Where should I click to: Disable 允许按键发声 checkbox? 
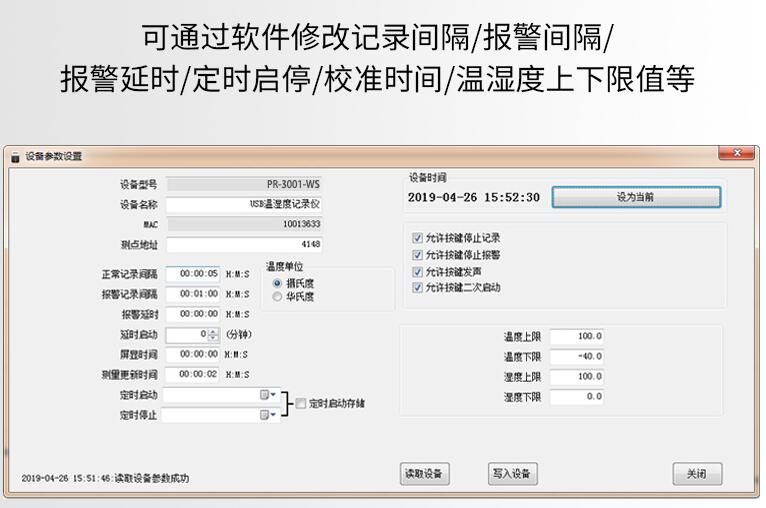(418, 271)
